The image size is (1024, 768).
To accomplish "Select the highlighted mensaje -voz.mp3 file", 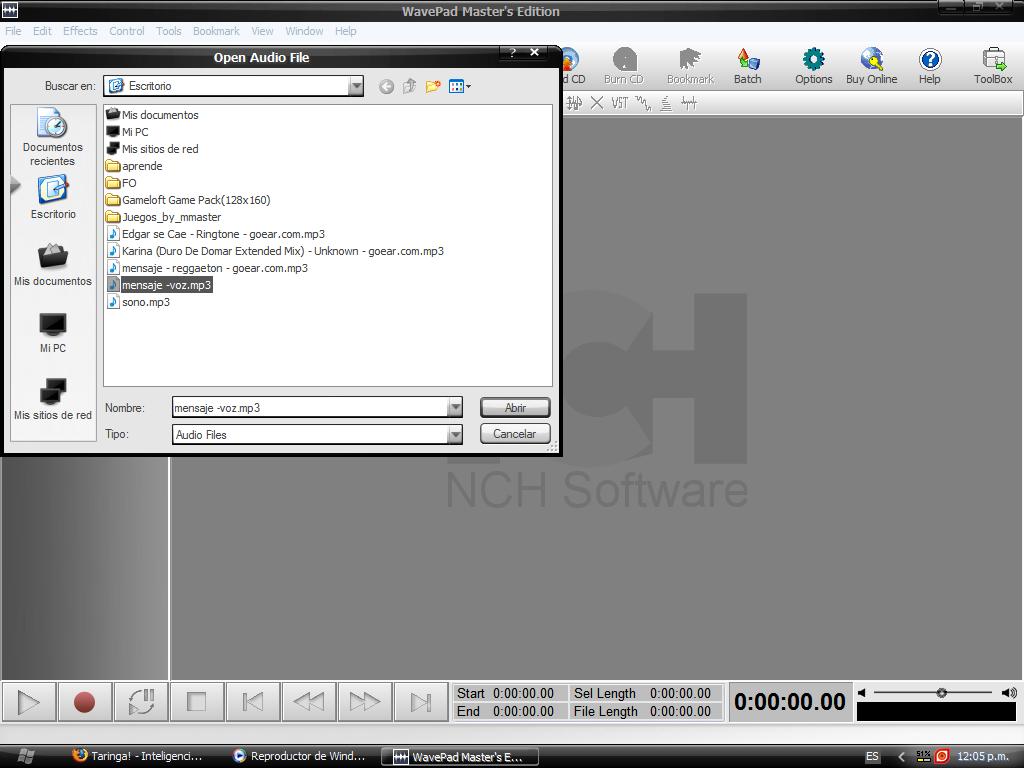I will point(159,285).
